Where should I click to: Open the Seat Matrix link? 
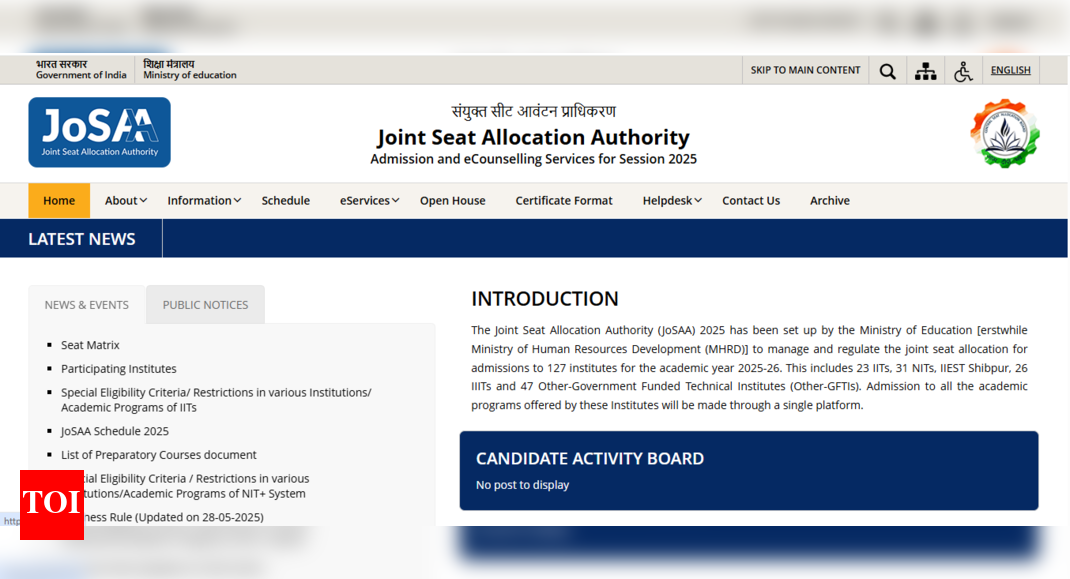[x=90, y=345]
